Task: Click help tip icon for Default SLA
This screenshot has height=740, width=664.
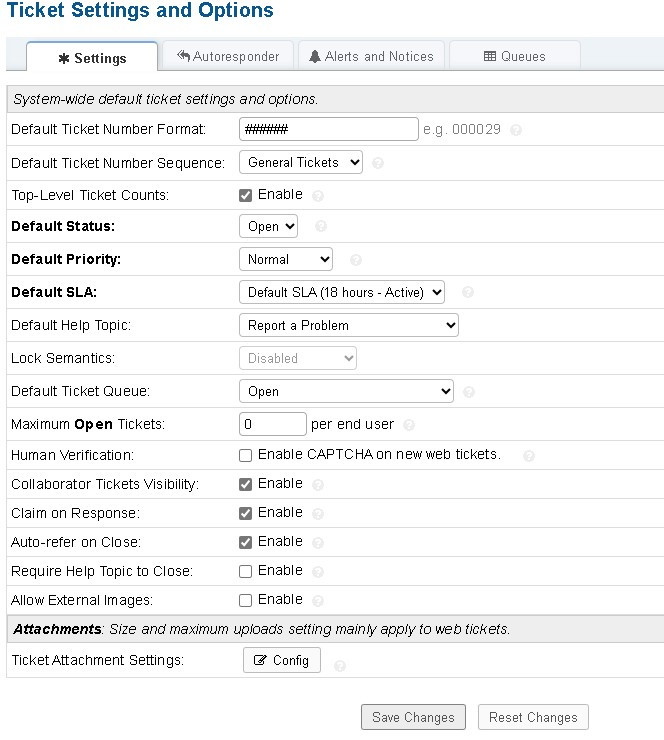Action: coord(467,293)
